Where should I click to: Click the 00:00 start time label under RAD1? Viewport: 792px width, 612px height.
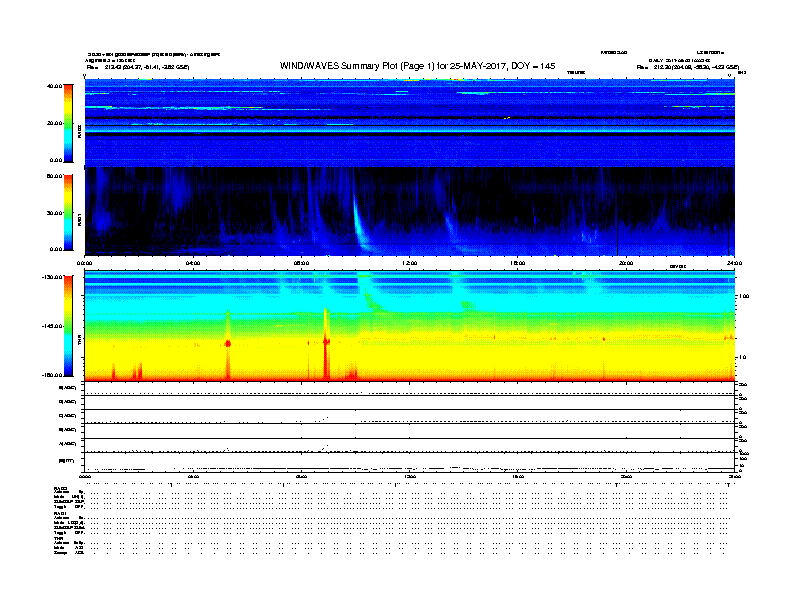pos(85,263)
